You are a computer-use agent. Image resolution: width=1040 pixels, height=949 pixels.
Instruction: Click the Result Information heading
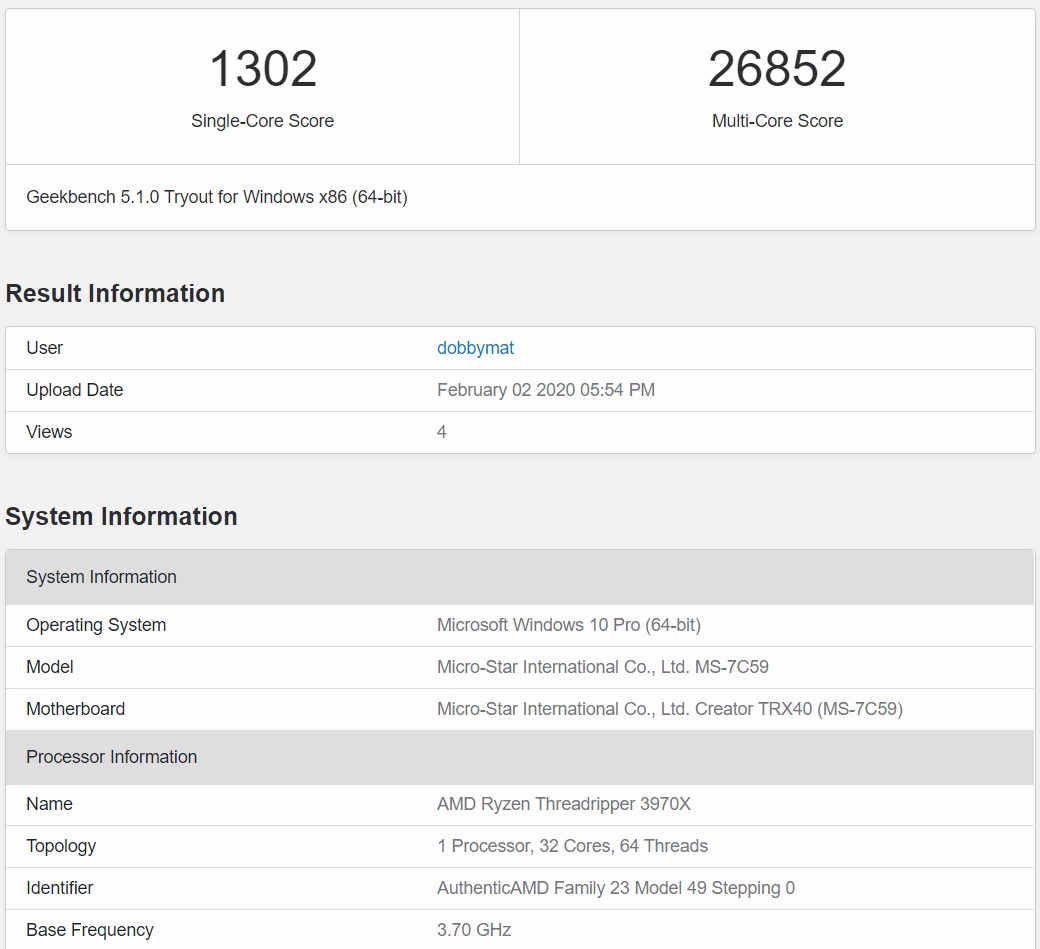(115, 293)
